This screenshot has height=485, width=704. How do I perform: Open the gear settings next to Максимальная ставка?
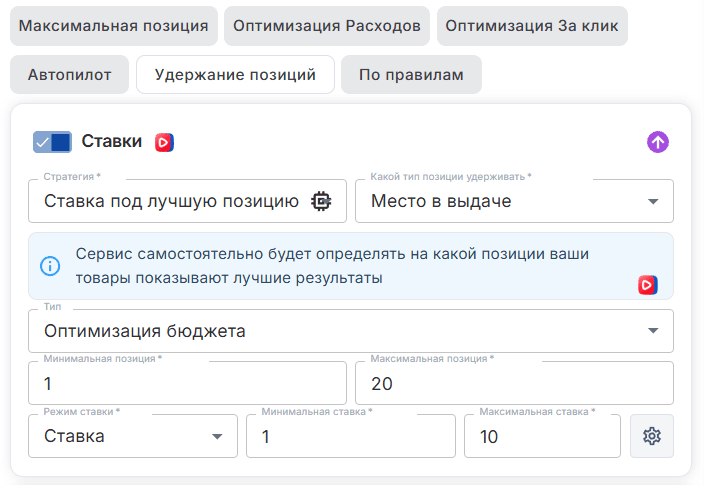[x=651, y=436]
